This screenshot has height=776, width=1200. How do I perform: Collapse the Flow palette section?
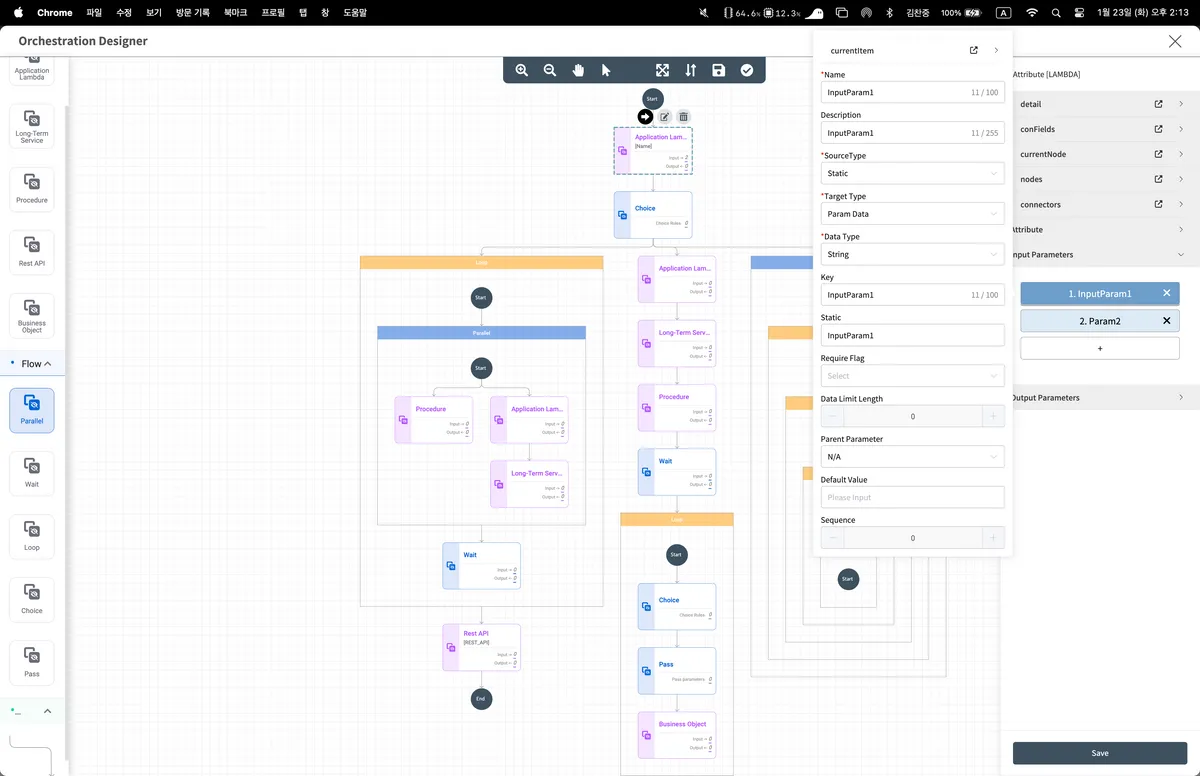coord(47,364)
